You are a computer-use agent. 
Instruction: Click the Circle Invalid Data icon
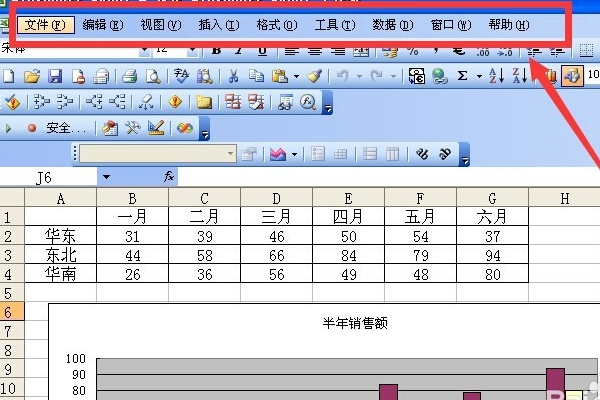pyautogui.click(x=233, y=102)
